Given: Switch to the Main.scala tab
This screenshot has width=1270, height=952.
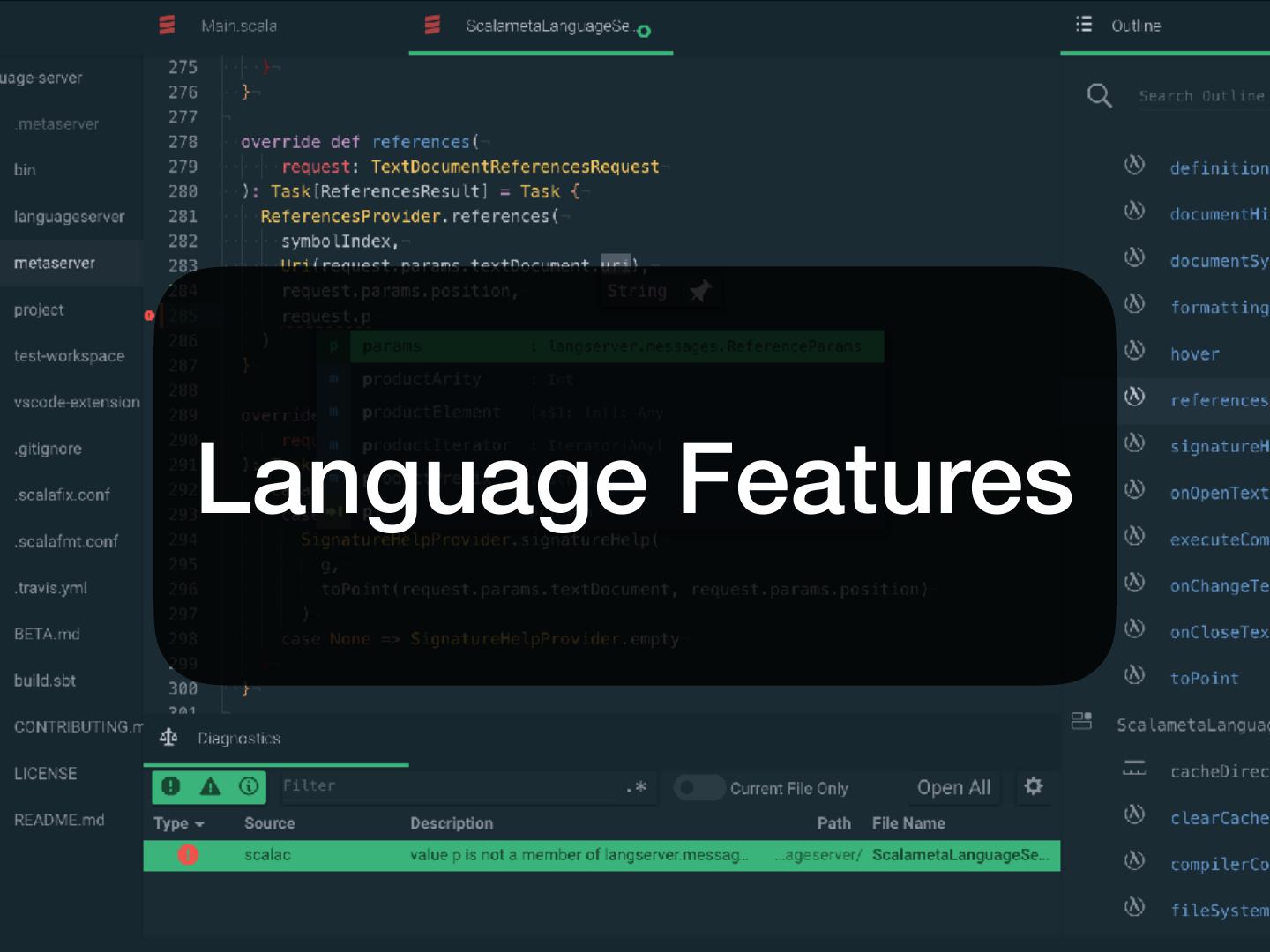Looking at the screenshot, I should pyautogui.click(x=238, y=26).
